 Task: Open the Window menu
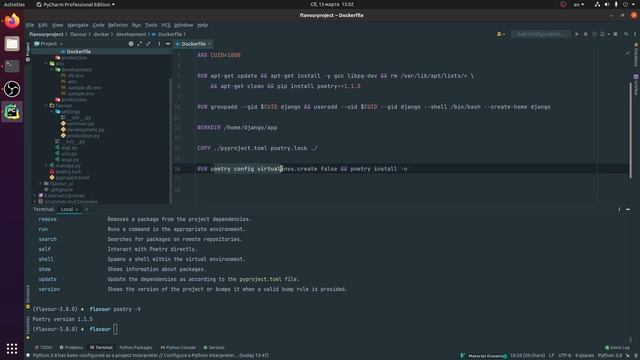tap(184, 25)
